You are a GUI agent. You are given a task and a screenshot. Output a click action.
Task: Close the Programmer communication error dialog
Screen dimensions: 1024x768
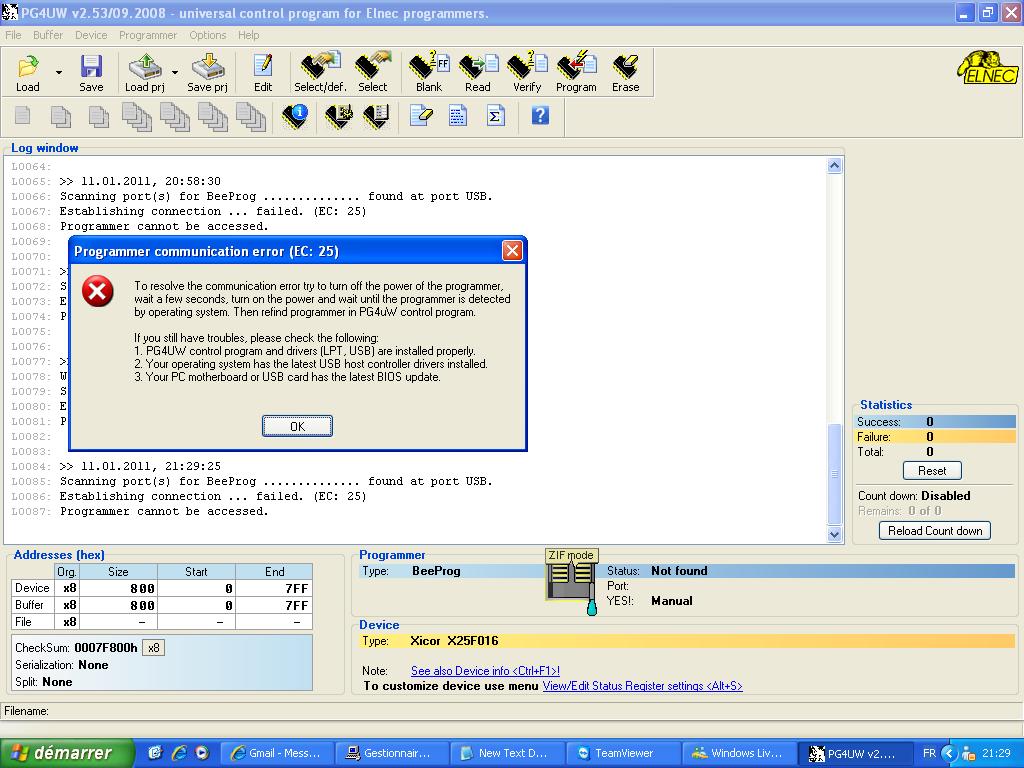tap(512, 251)
